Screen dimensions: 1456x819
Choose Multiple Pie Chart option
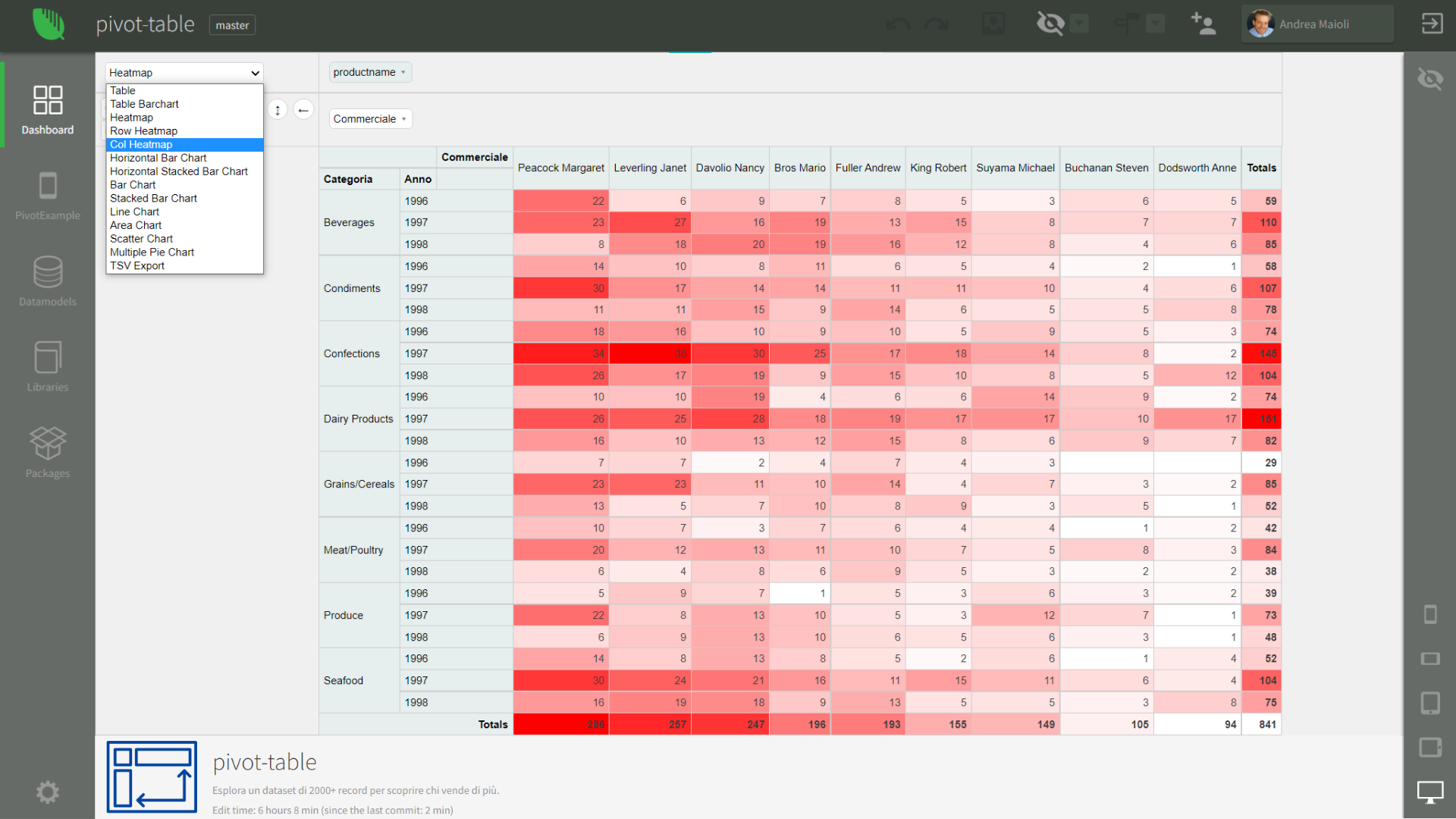tap(184, 253)
